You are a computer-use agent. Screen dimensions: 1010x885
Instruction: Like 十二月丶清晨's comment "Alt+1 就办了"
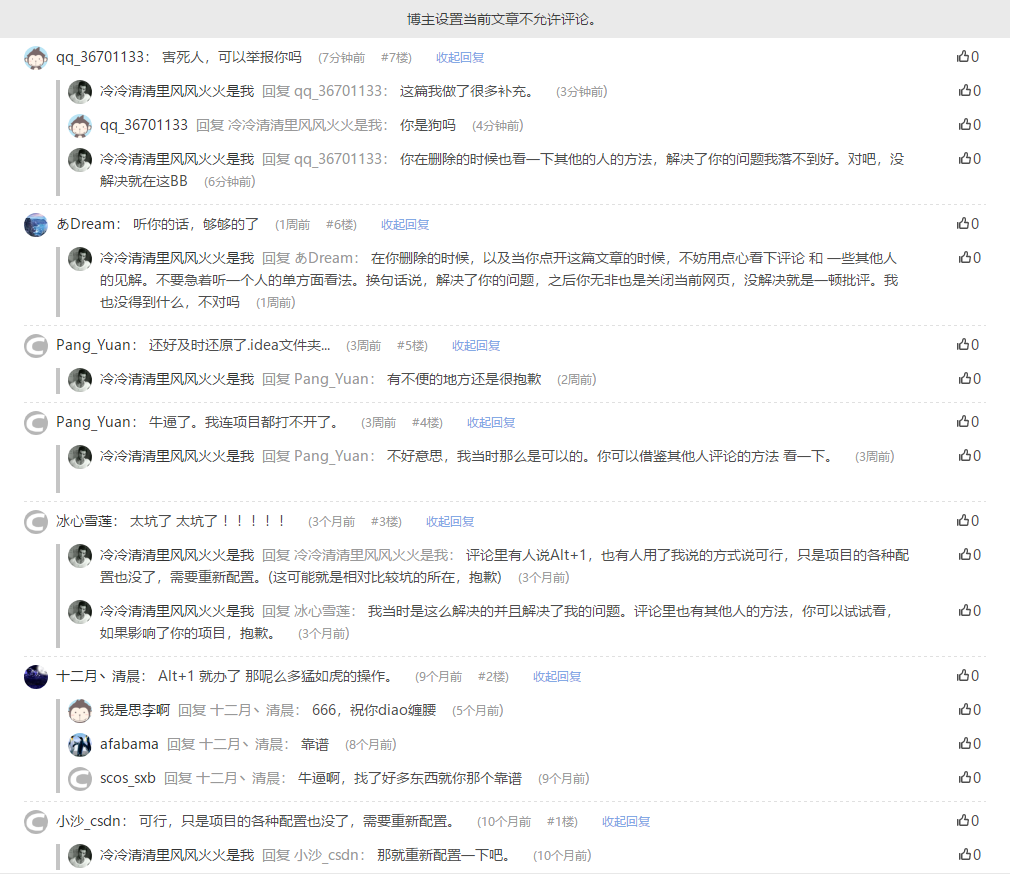[967, 676]
